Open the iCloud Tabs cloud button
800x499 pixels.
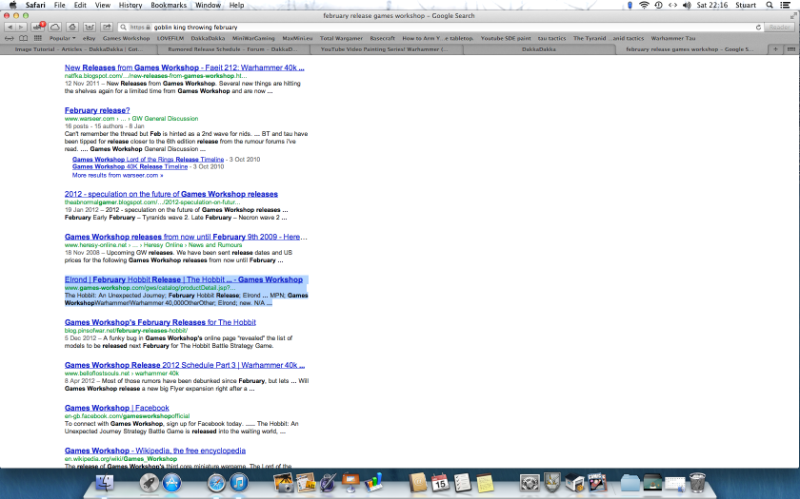click(55, 27)
